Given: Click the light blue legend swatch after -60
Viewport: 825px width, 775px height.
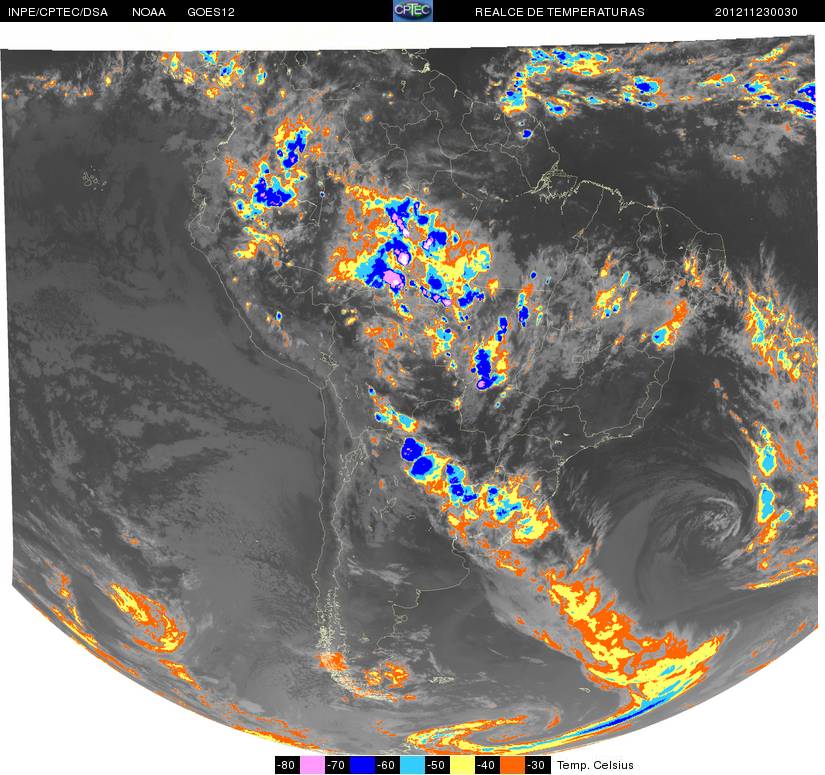Looking at the screenshot, I should click(x=412, y=765).
